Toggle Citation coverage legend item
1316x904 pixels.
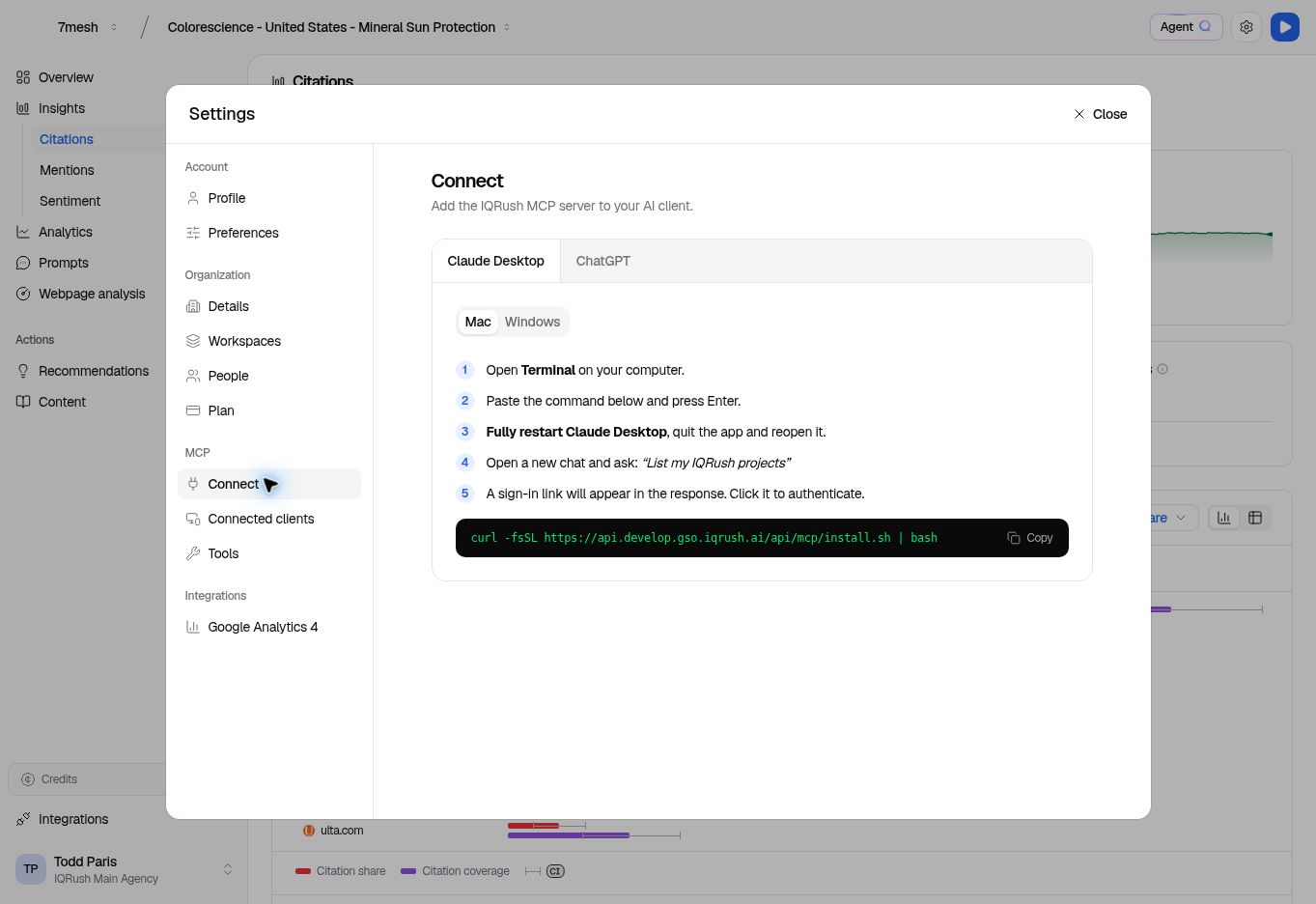[x=455, y=871]
